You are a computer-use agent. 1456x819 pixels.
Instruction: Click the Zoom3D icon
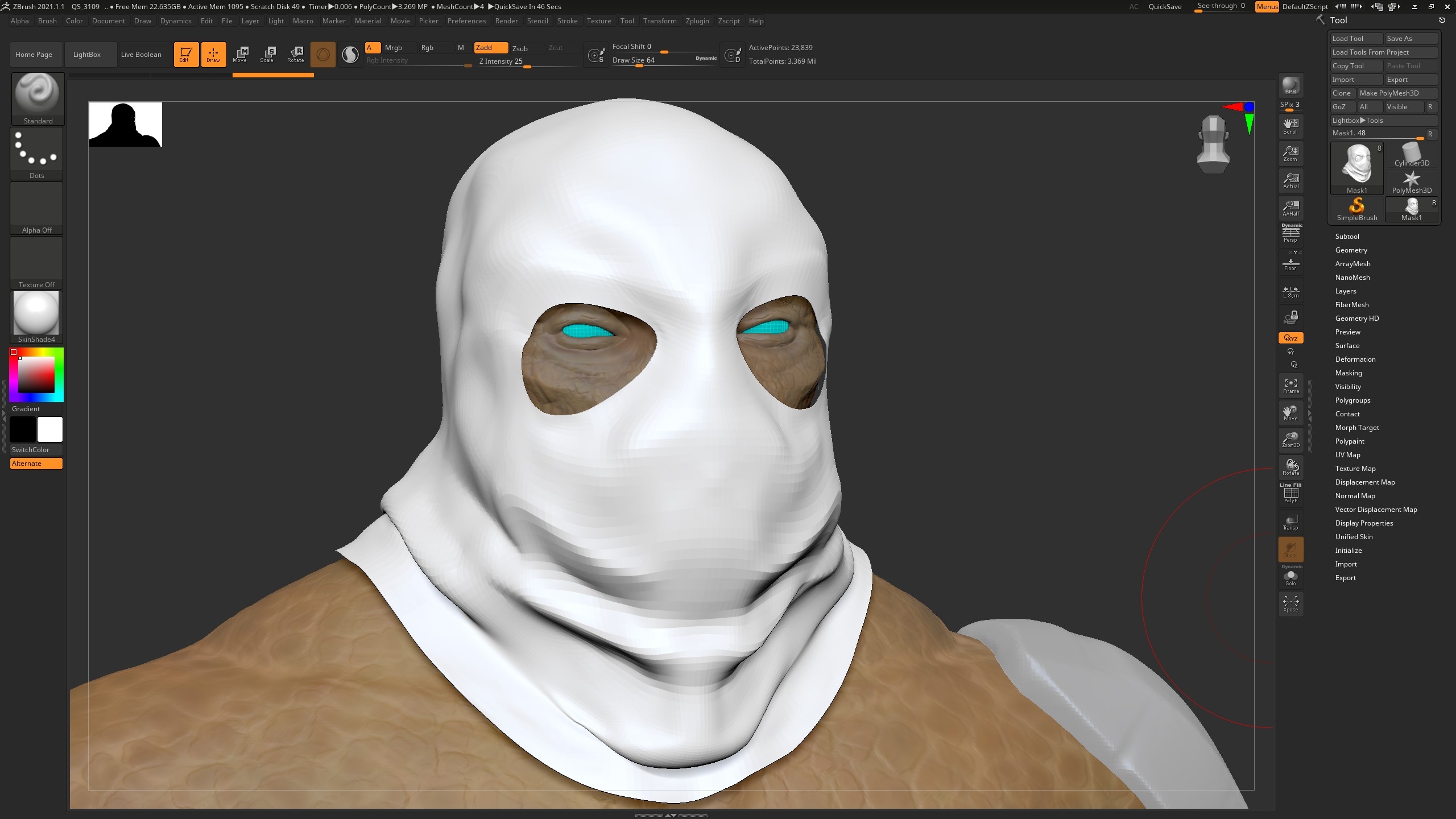coord(1291,440)
